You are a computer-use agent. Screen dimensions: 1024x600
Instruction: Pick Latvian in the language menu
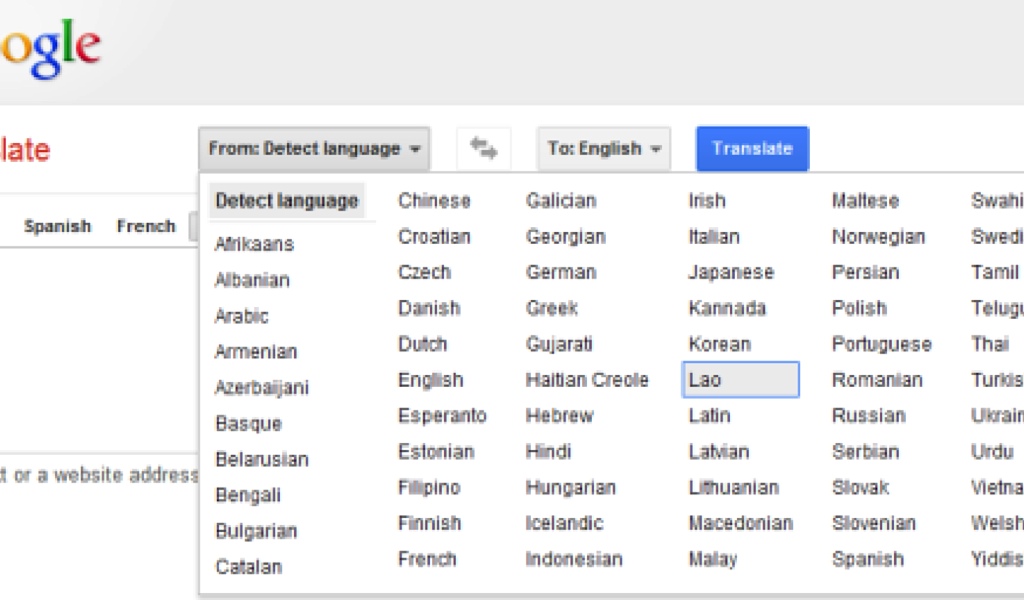coord(719,452)
